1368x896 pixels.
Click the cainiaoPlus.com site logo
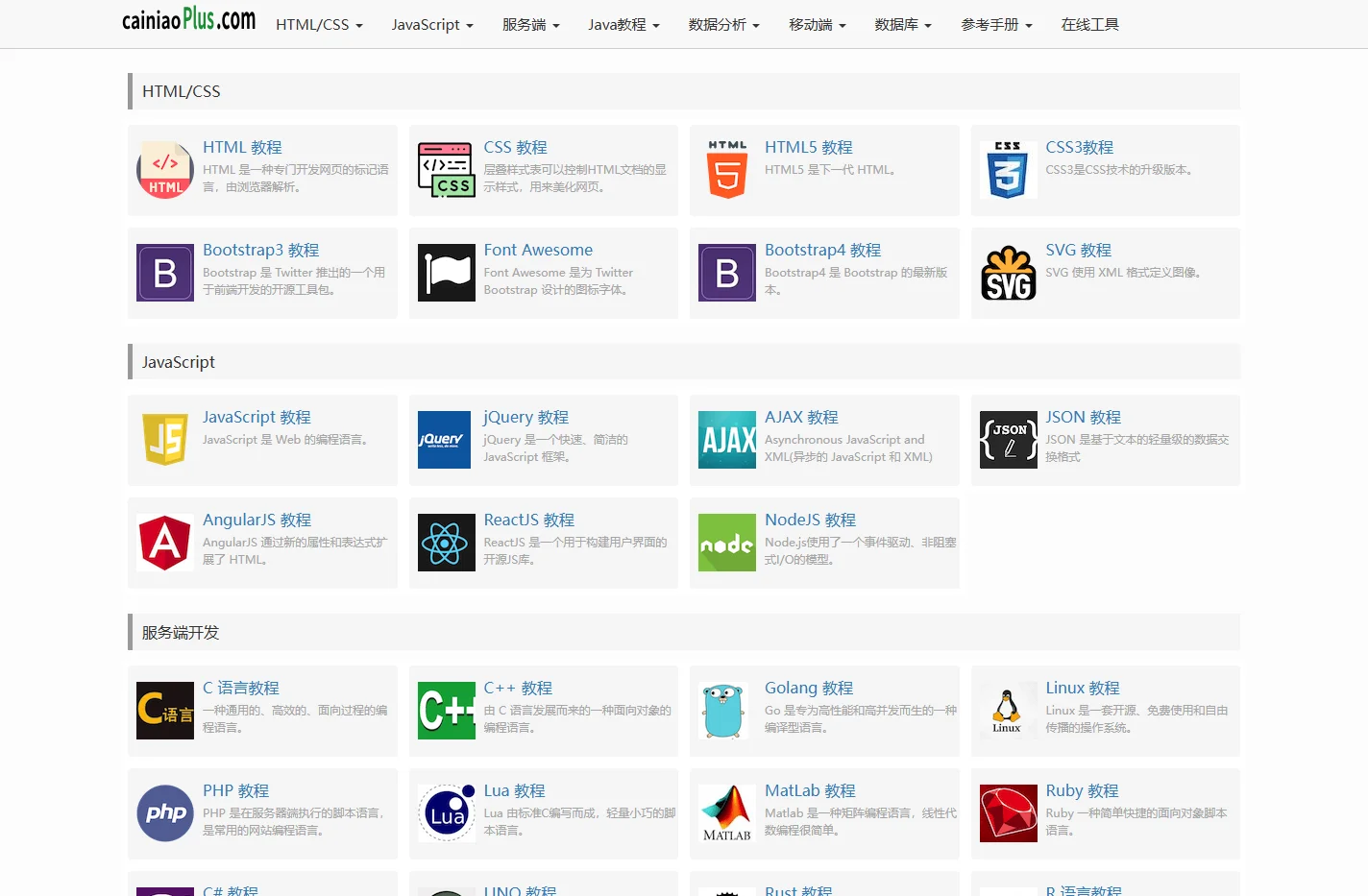tap(188, 19)
